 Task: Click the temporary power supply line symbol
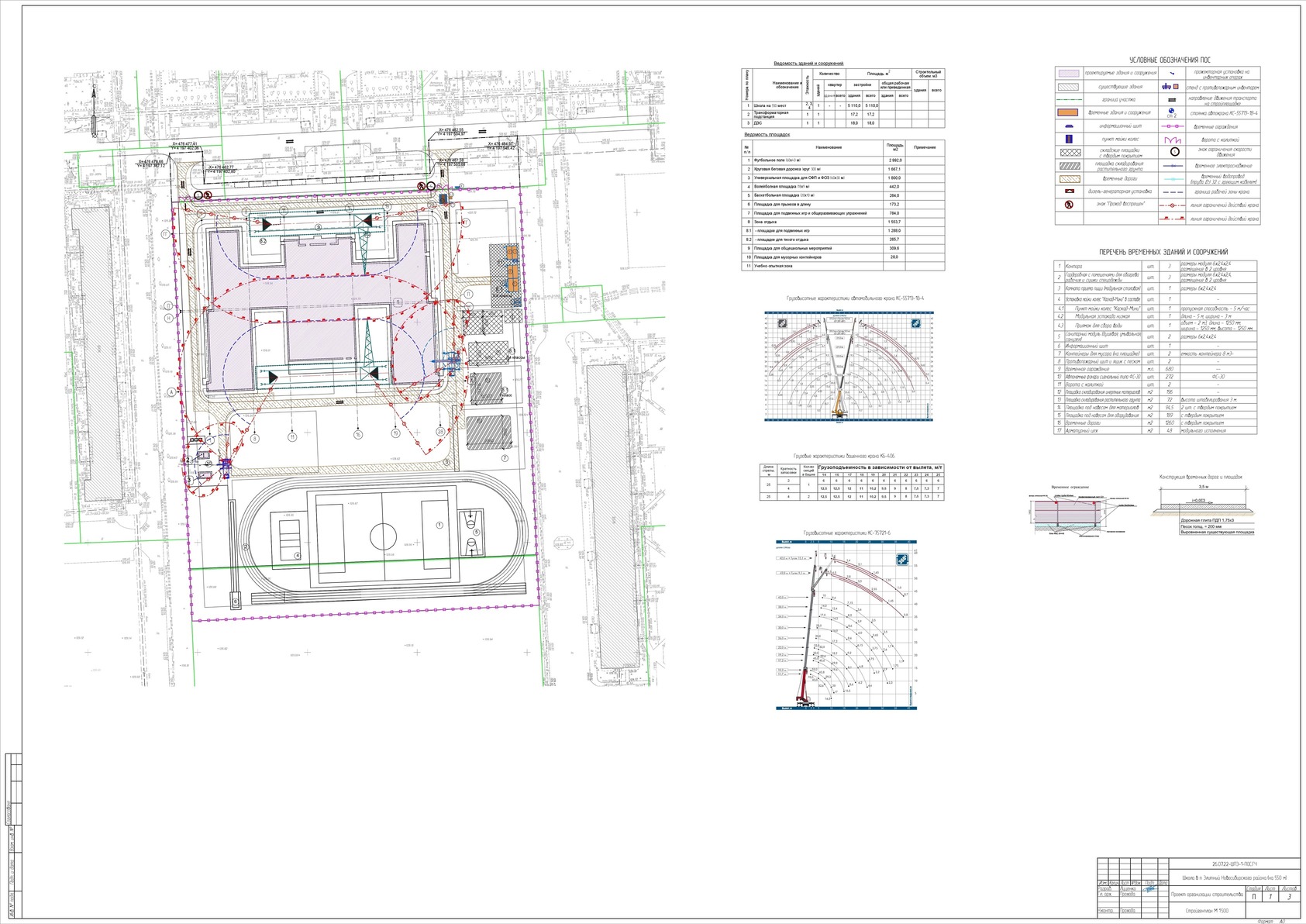coord(1171,165)
